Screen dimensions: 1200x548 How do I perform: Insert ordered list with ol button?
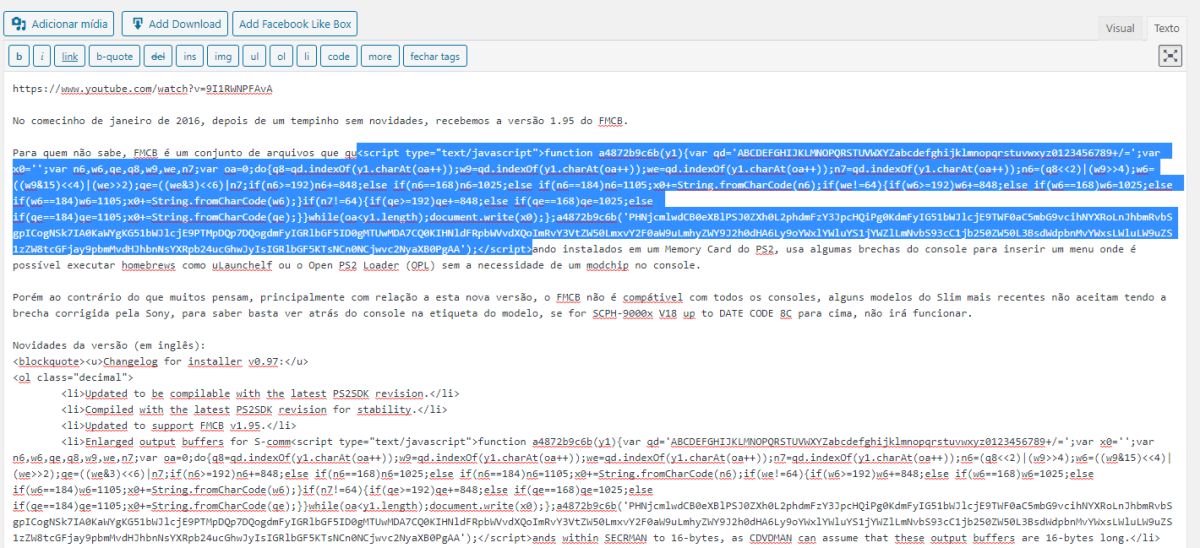click(282, 56)
